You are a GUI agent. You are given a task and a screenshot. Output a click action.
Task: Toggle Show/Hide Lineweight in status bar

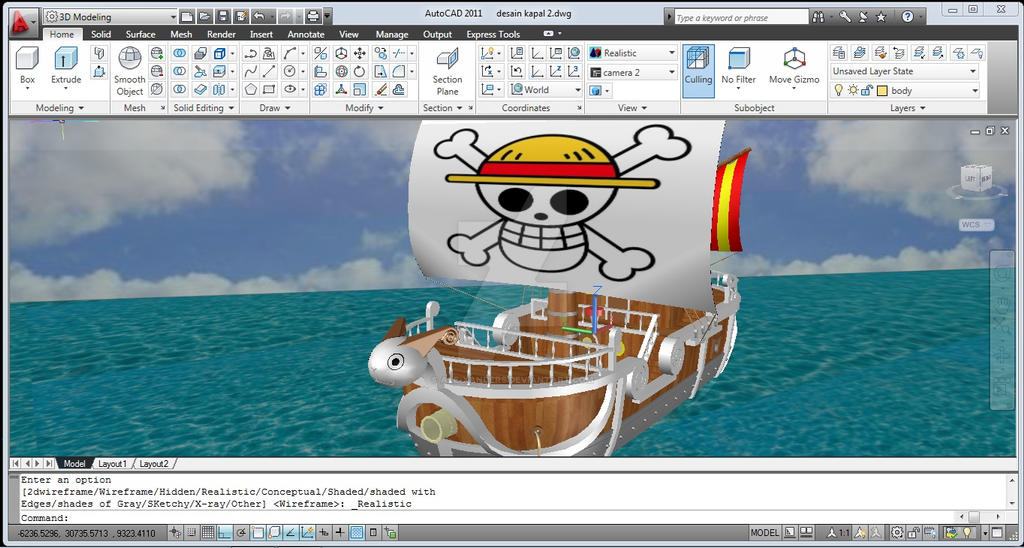coord(340,533)
